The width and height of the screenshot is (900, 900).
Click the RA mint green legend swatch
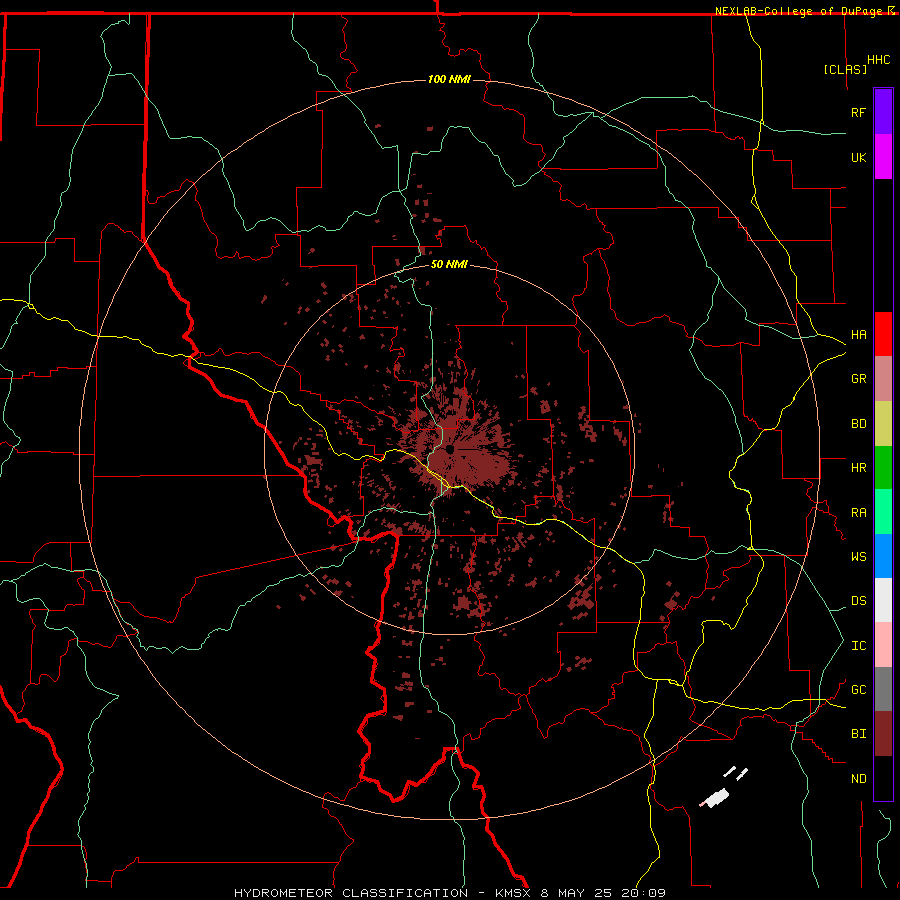tap(883, 512)
